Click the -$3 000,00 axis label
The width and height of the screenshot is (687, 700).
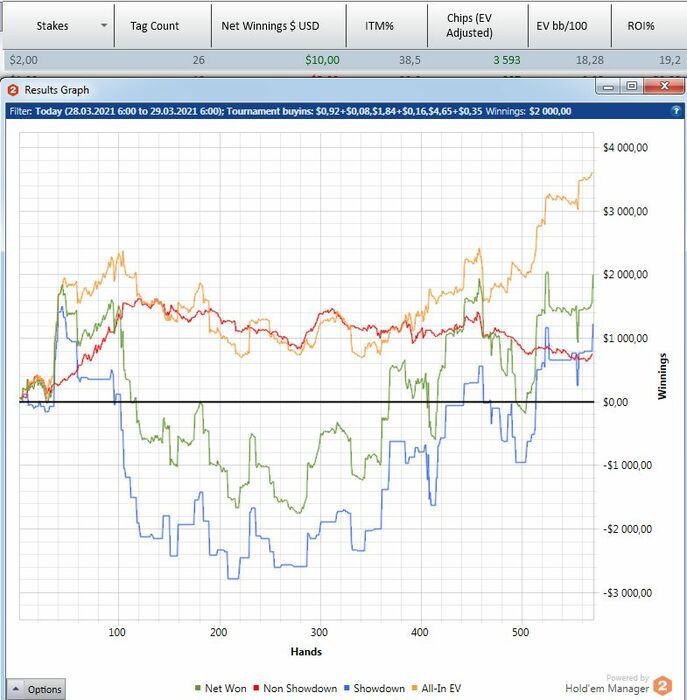(628, 593)
